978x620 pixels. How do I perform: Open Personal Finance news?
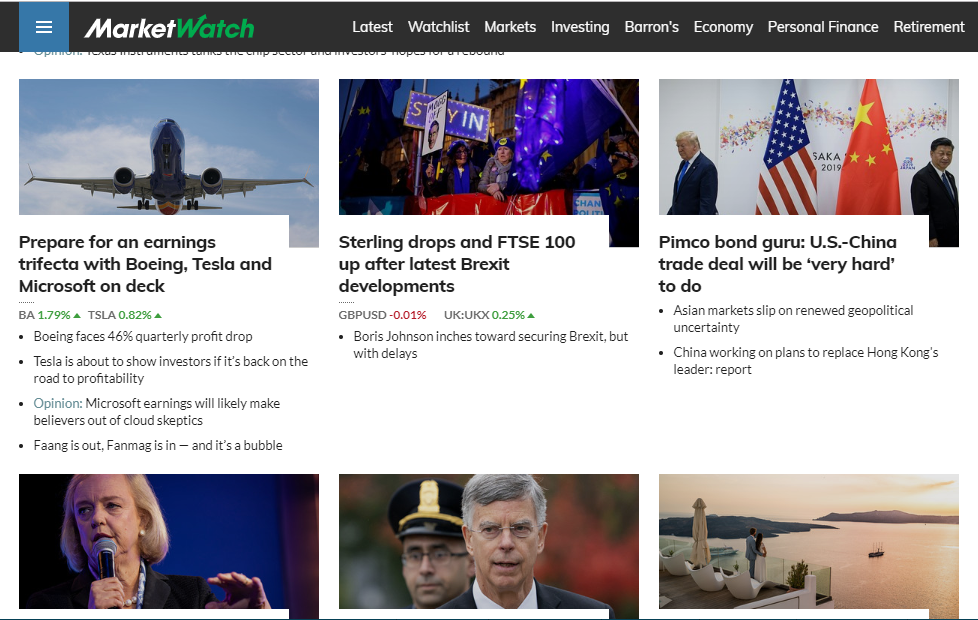(823, 27)
